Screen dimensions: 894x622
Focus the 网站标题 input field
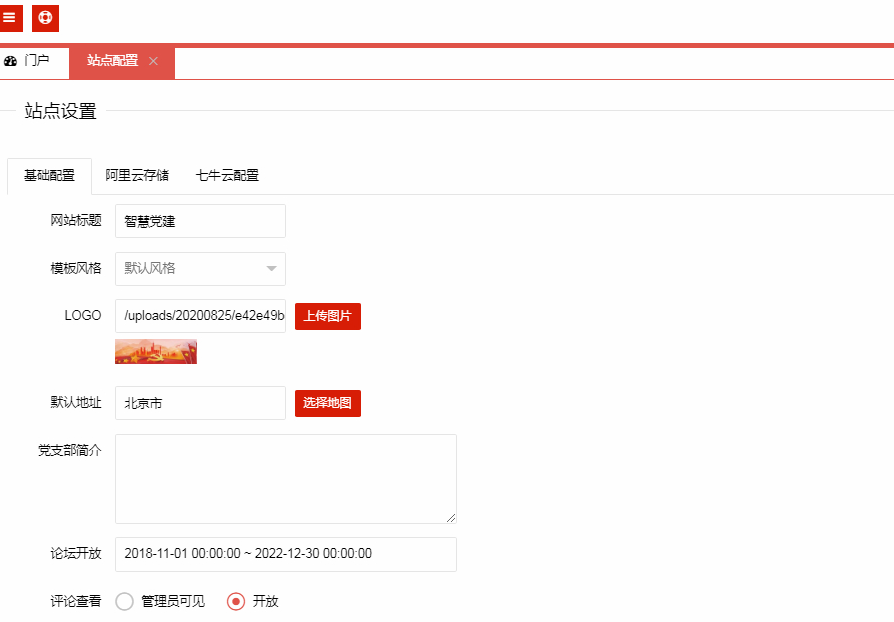click(200, 221)
